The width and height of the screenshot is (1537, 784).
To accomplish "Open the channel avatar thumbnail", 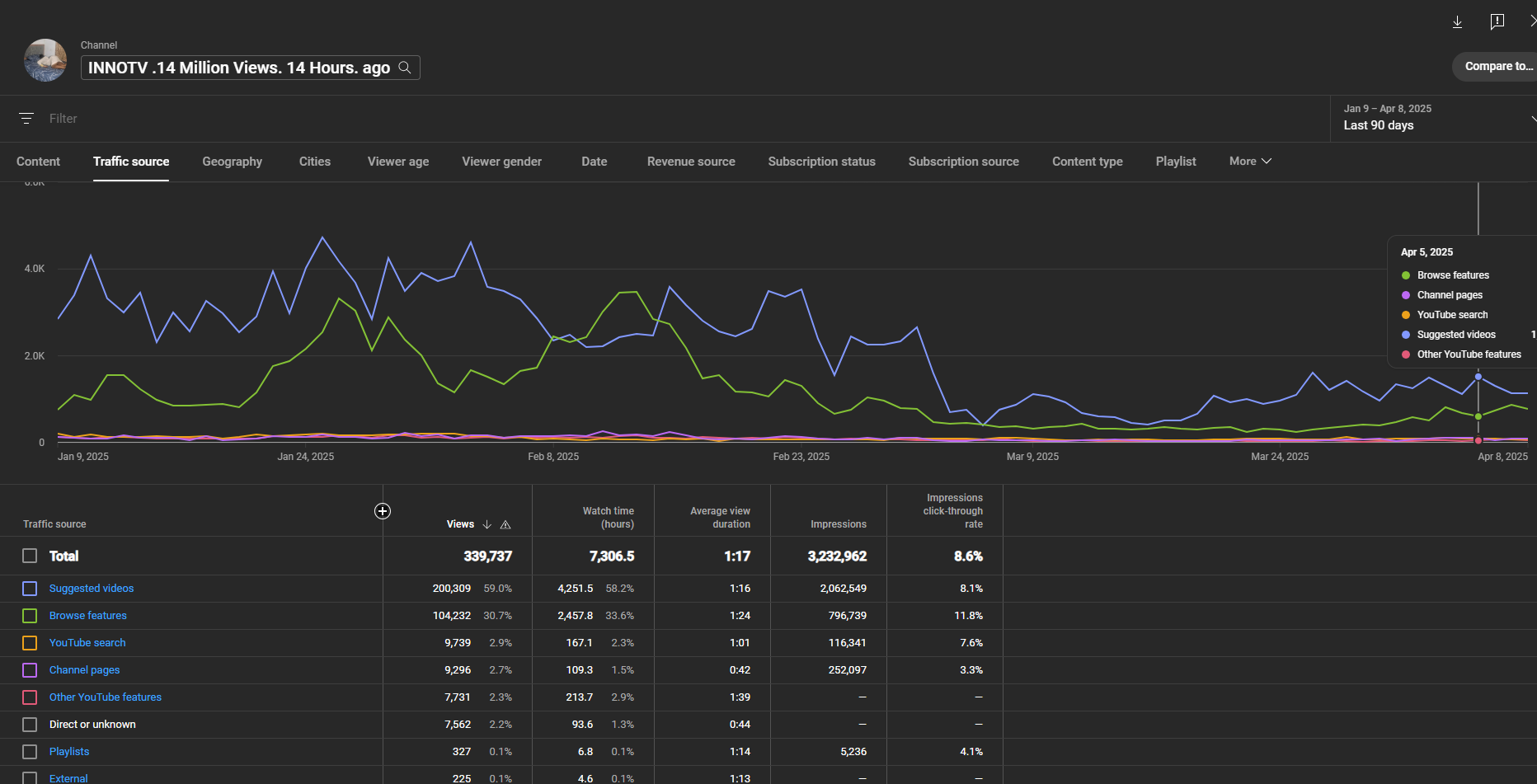I will point(45,60).
